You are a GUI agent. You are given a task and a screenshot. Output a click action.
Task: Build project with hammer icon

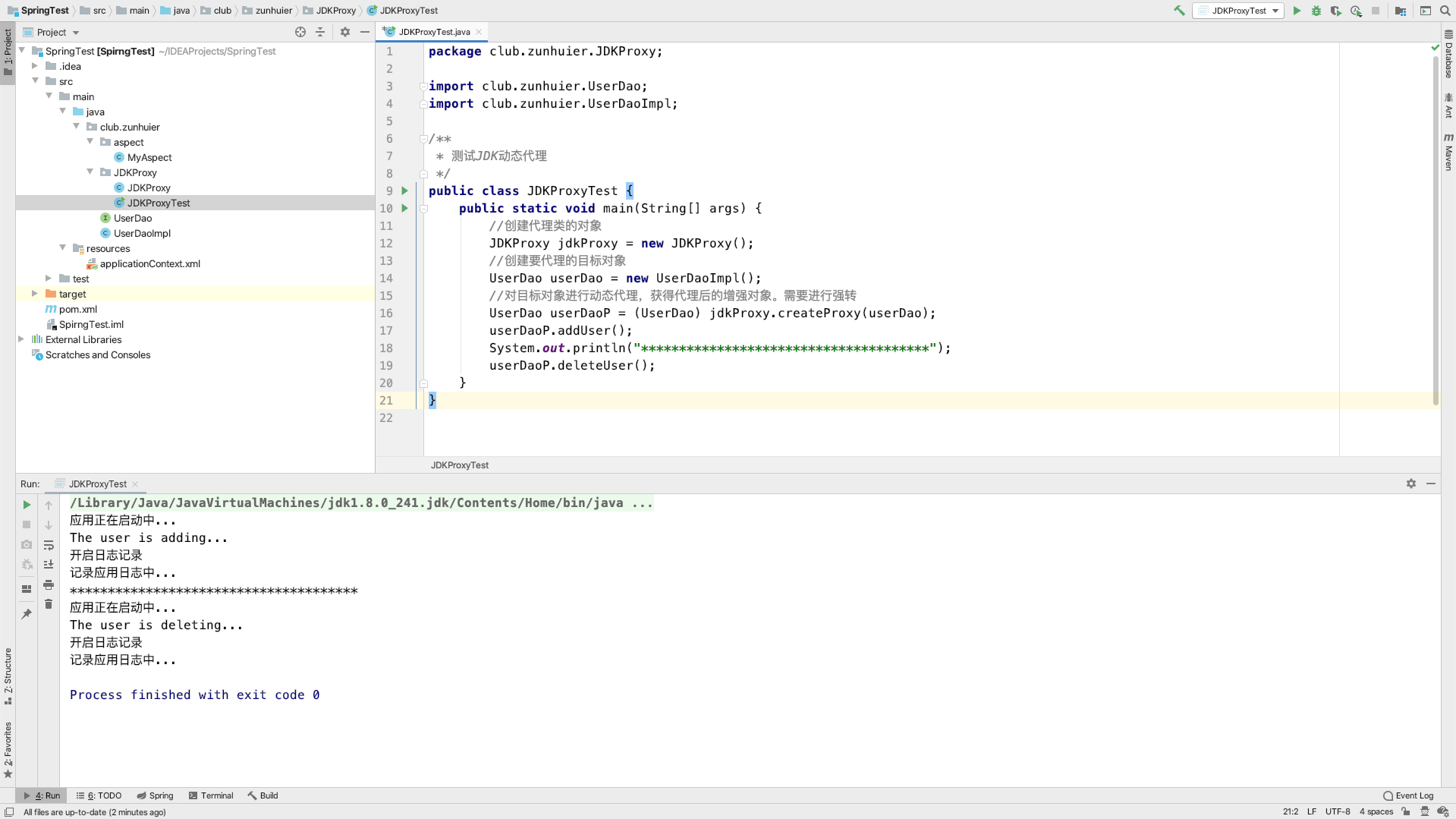pos(1179,11)
